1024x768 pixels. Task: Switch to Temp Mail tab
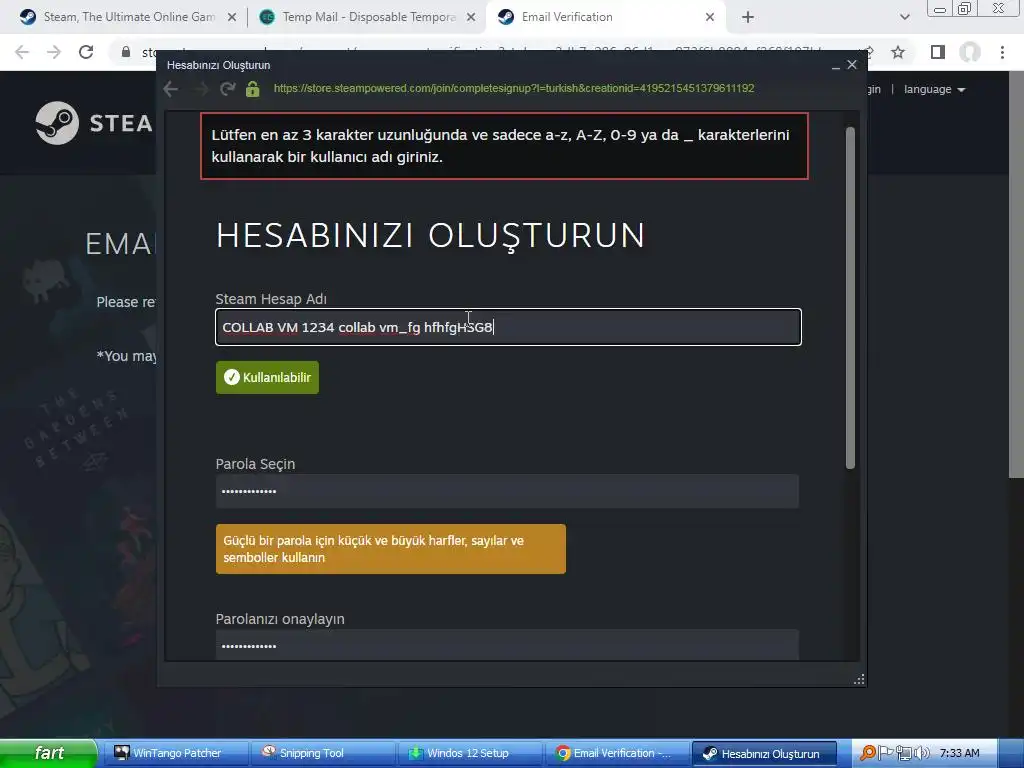[x=368, y=17]
